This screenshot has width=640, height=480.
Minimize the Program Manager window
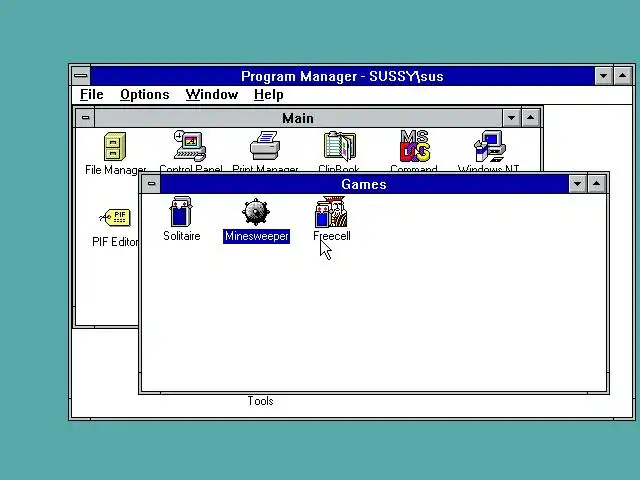pos(604,76)
